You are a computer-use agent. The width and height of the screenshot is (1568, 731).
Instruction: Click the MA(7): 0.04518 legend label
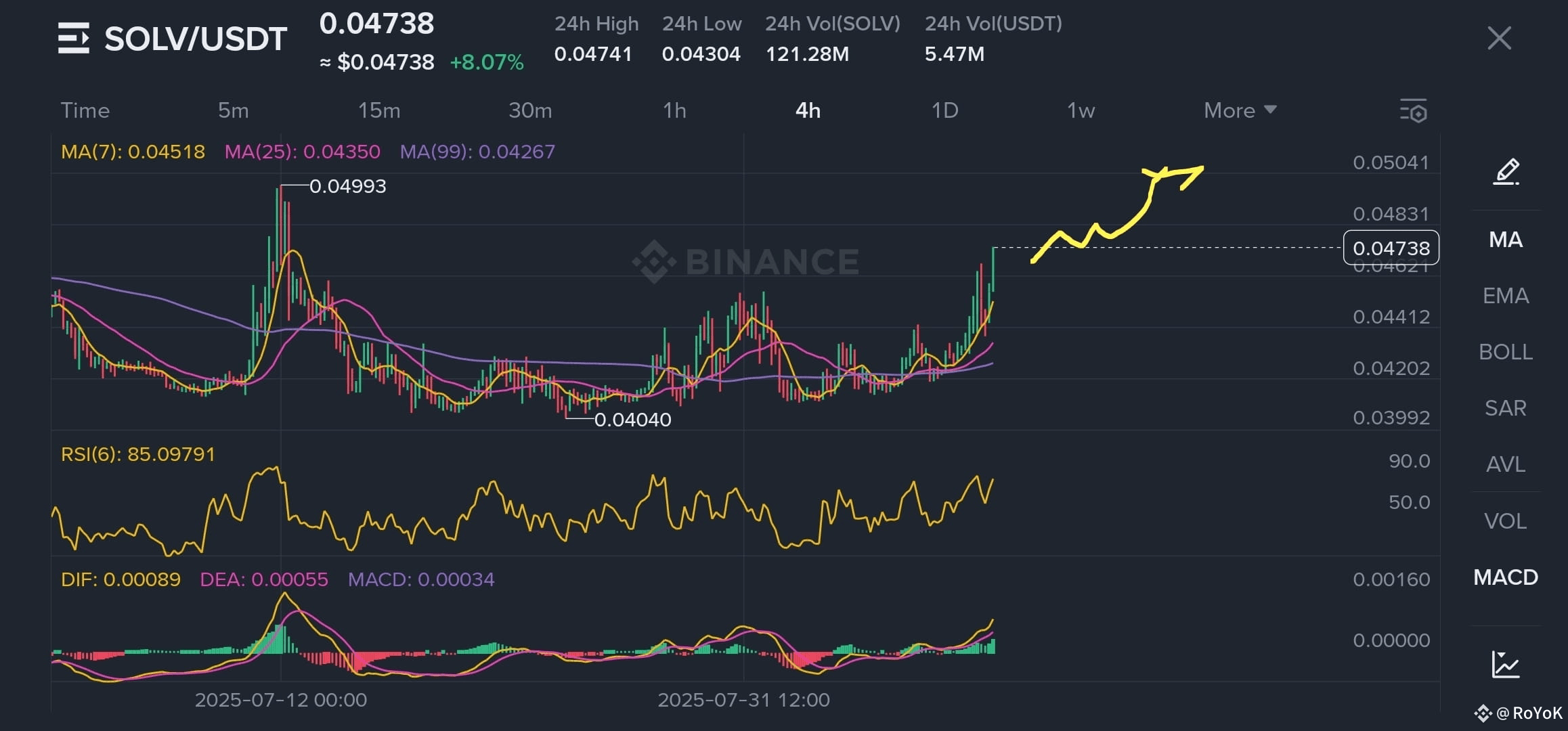point(132,152)
